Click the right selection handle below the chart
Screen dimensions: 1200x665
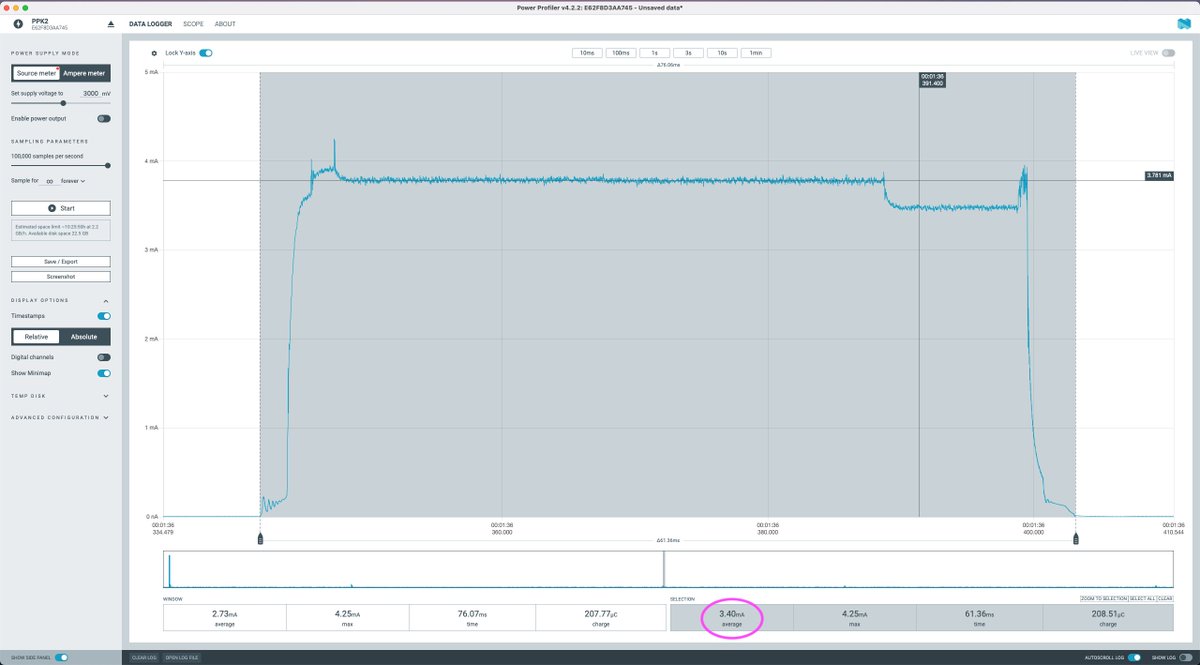1076,540
